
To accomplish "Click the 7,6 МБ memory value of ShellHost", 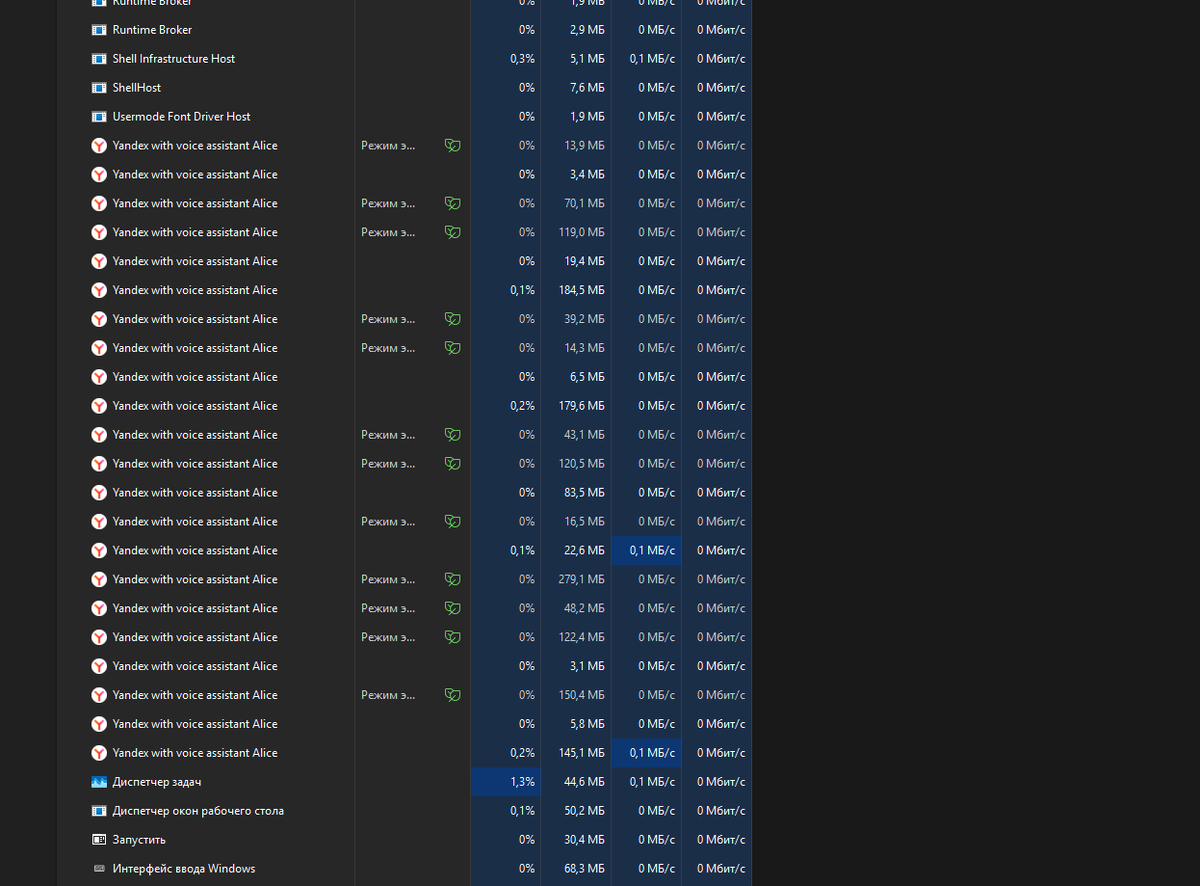I will pyautogui.click(x=588, y=88).
